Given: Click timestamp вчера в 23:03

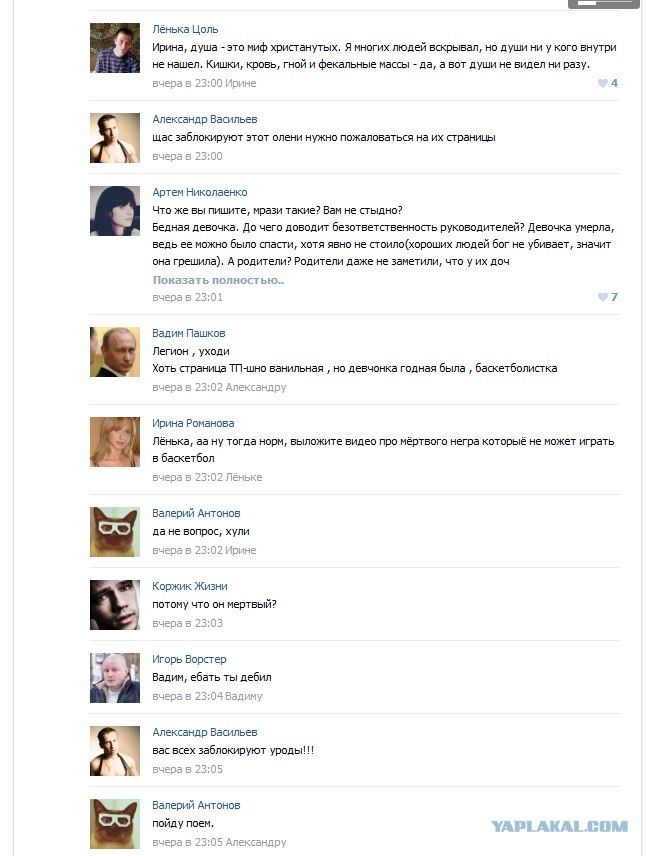Looking at the screenshot, I should (188, 623).
